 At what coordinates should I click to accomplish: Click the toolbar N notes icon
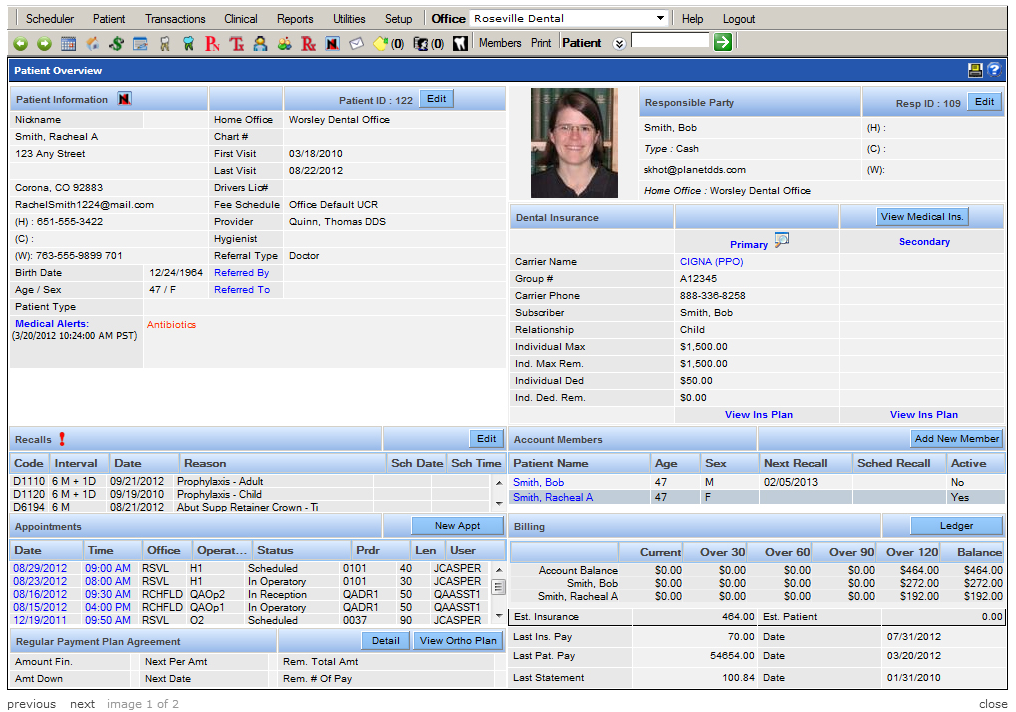point(332,43)
